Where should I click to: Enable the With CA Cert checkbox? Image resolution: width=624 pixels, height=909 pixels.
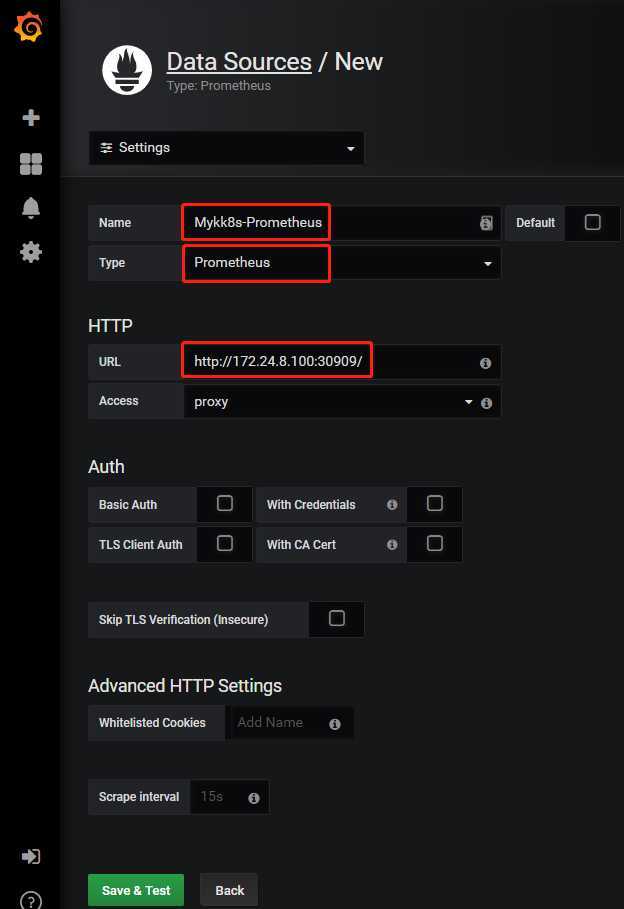tap(434, 543)
